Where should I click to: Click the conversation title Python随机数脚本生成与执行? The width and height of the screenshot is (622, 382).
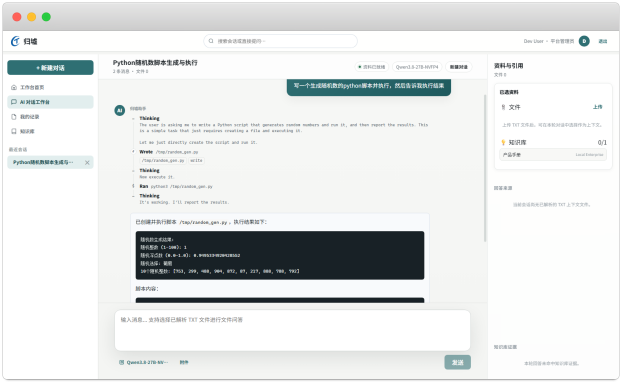(155, 63)
